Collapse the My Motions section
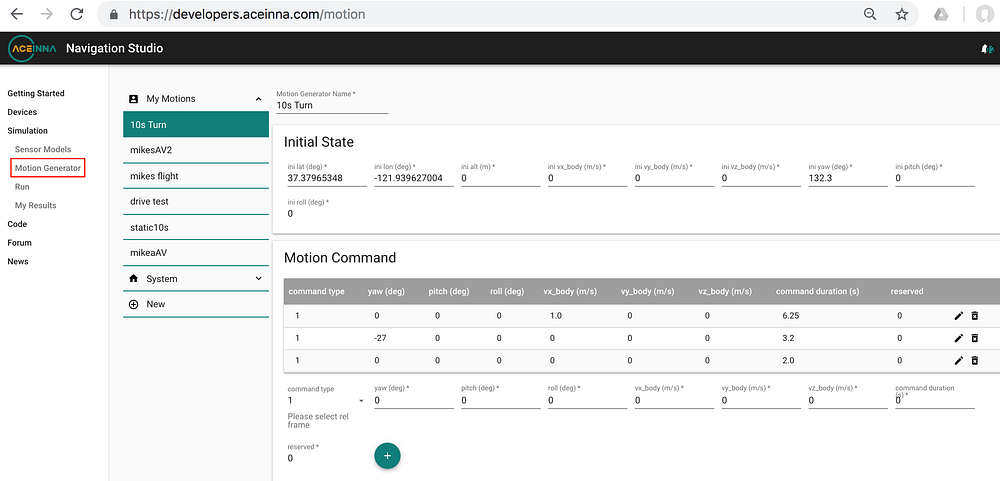This screenshot has height=481, width=1000. point(258,99)
